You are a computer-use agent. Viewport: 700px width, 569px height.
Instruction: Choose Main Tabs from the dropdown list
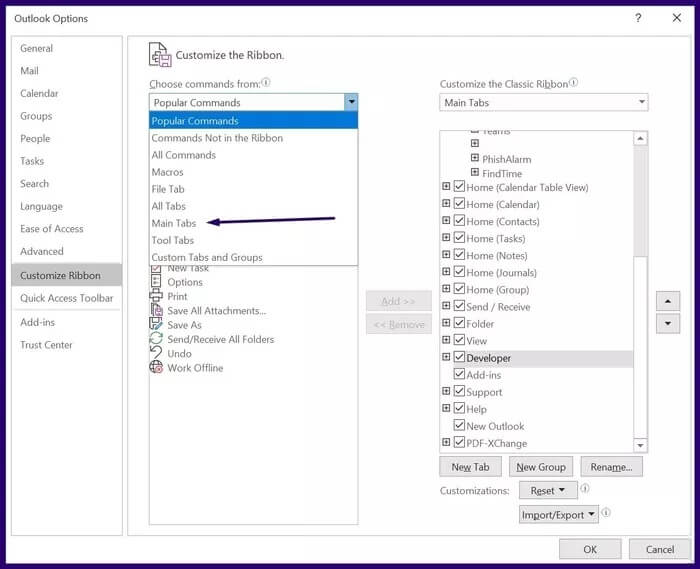(x=174, y=223)
